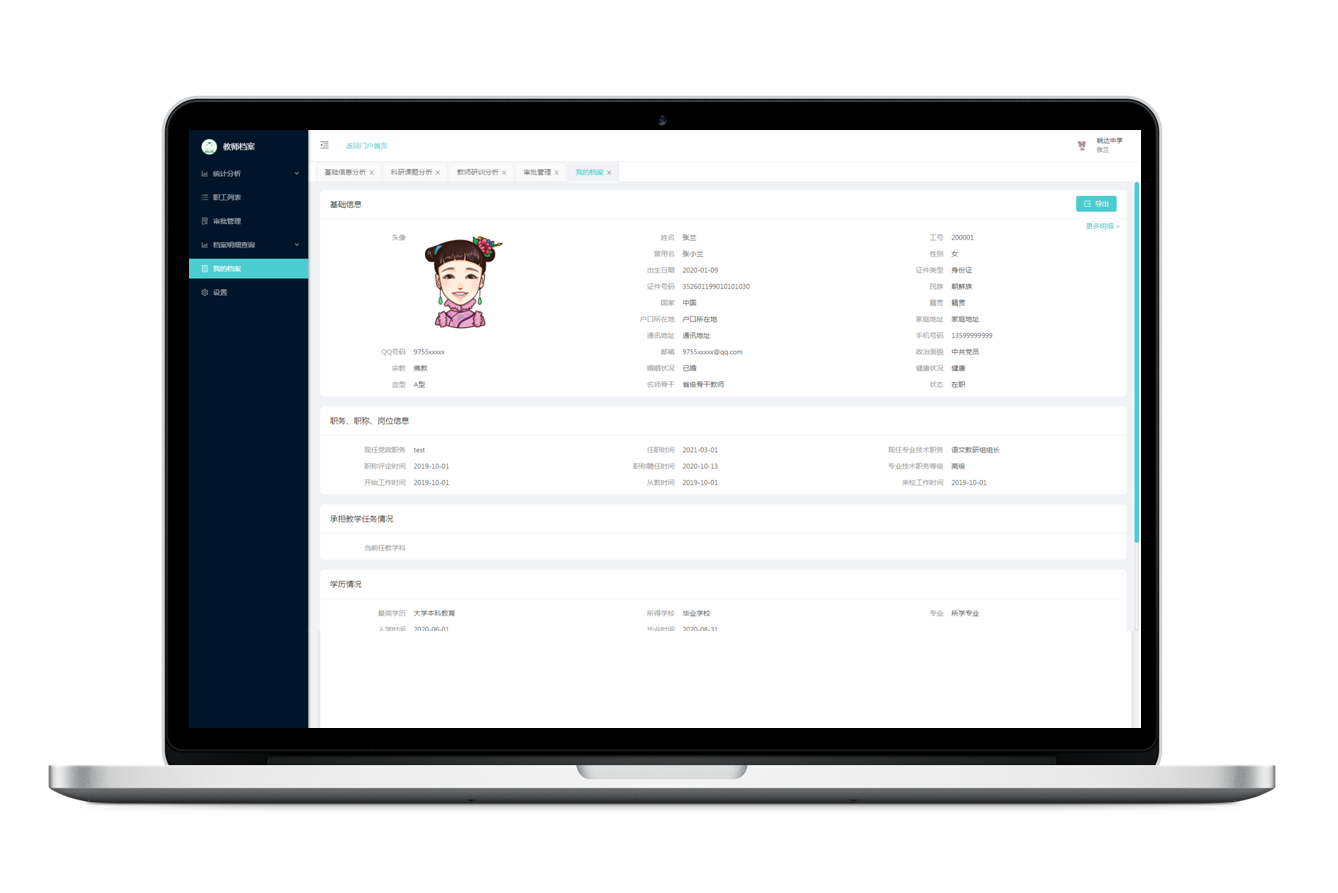Viewport: 1338px width, 893px height.
Task: Select 我的档案 in the sidebar
Action: coord(248,269)
